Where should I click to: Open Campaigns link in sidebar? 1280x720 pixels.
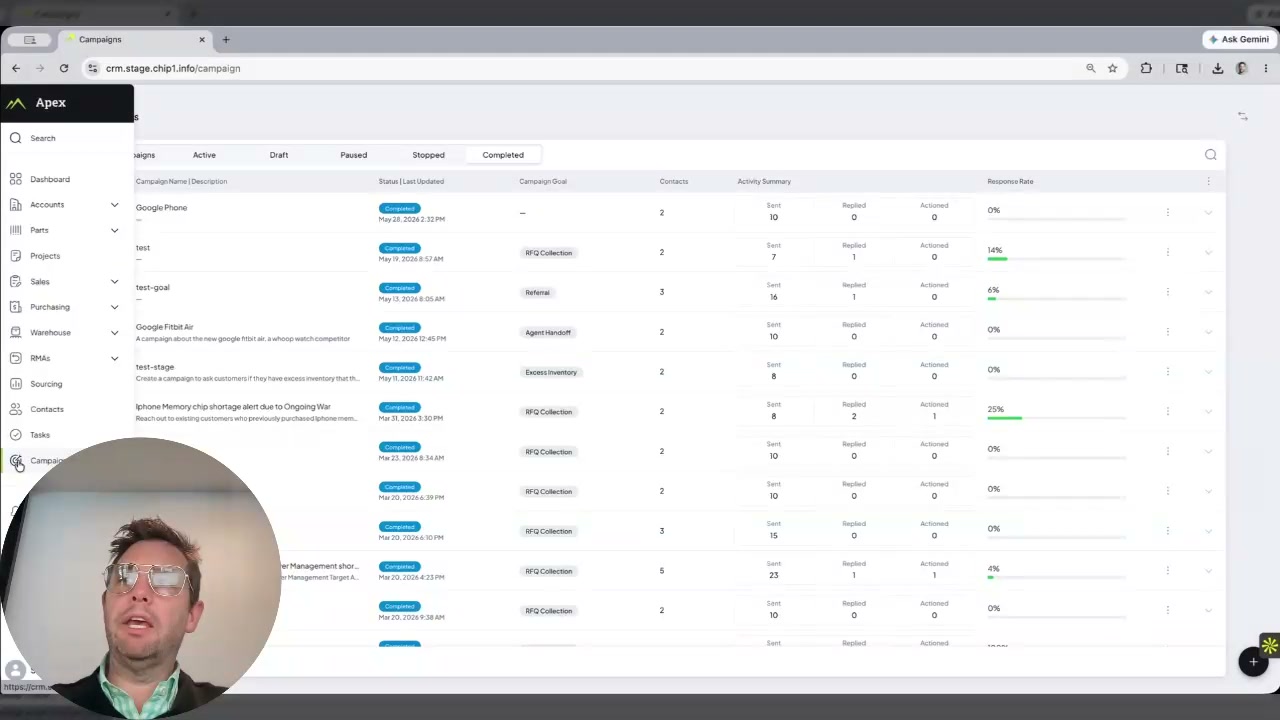(x=46, y=461)
